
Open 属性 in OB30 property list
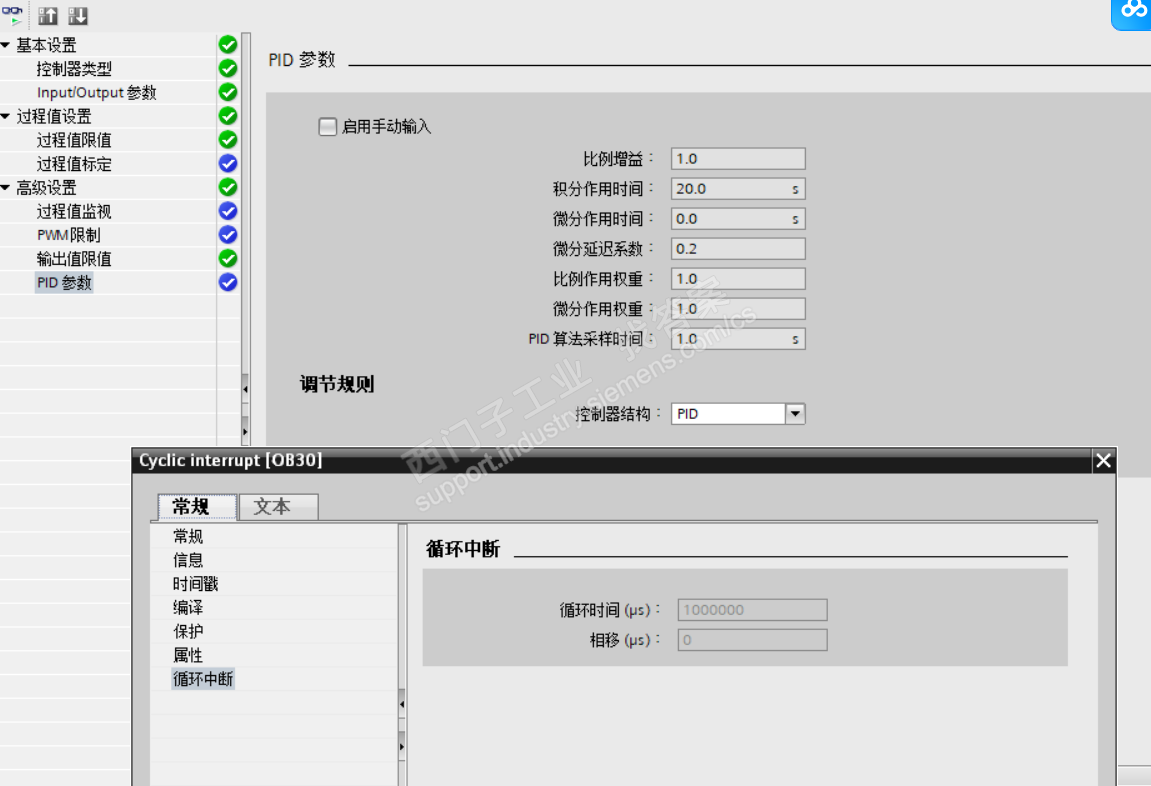pyautogui.click(x=188, y=655)
